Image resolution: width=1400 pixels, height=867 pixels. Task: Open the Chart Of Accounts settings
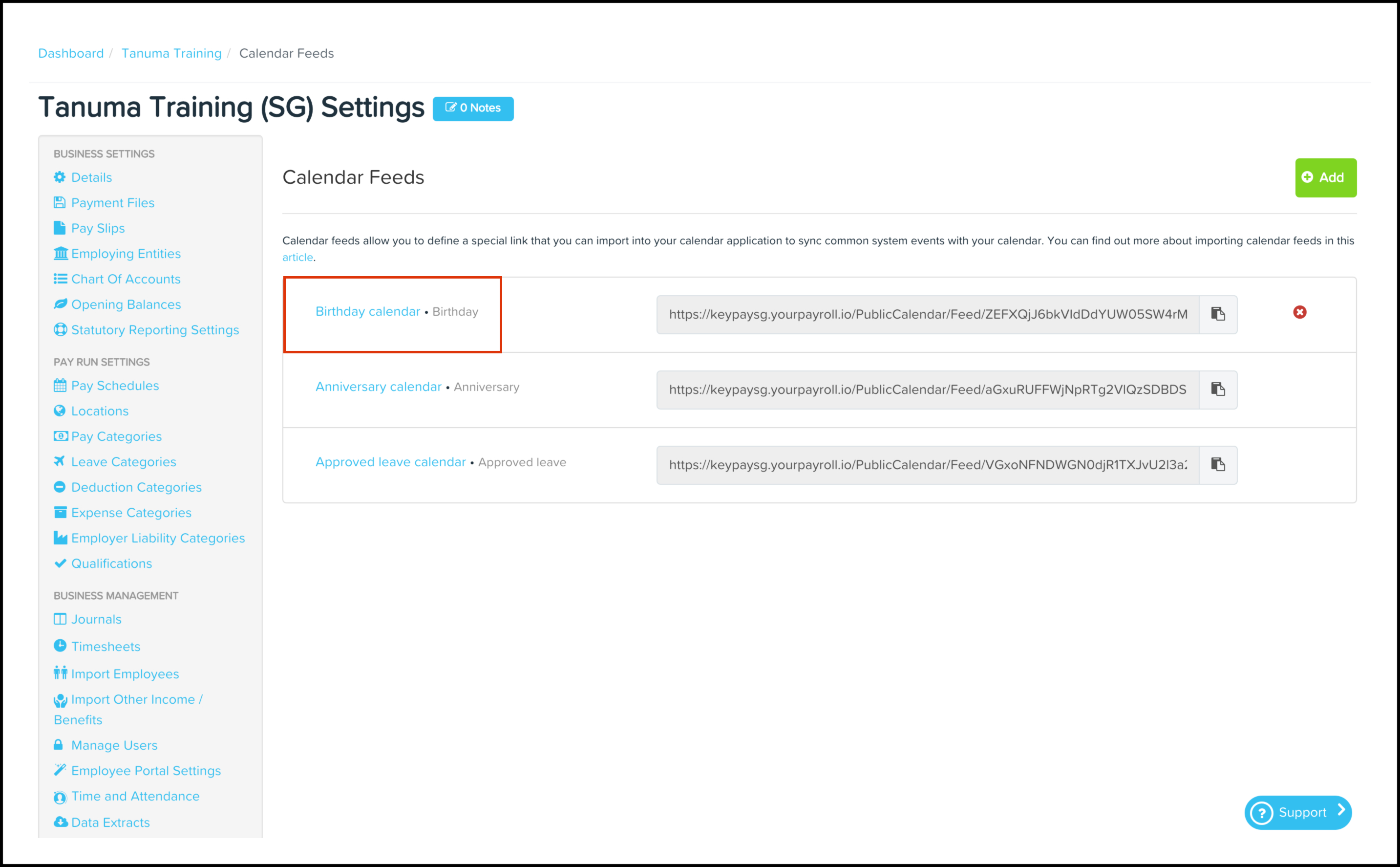tap(126, 279)
